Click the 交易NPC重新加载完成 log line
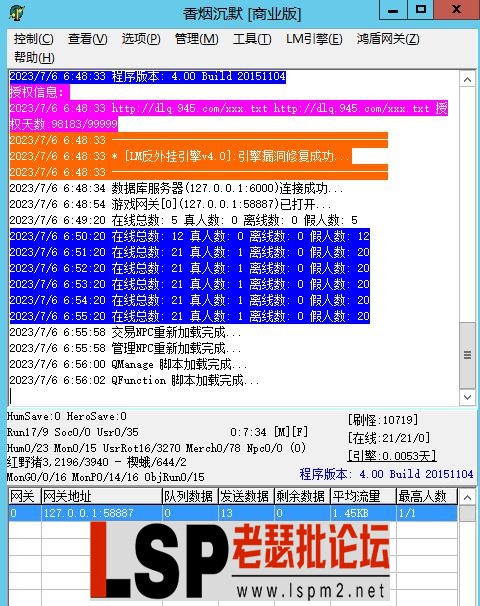Screen dimensions: 480x606 125,332
